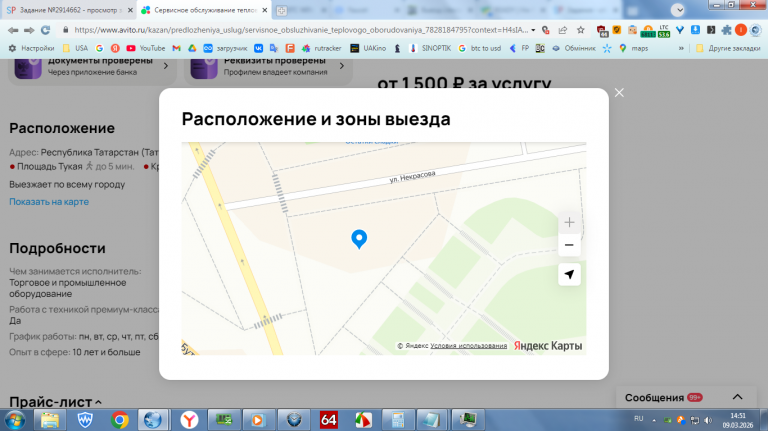The height and width of the screenshot is (431, 768).
Task: Open Документы проверены badge arrow
Action: pos(166,66)
